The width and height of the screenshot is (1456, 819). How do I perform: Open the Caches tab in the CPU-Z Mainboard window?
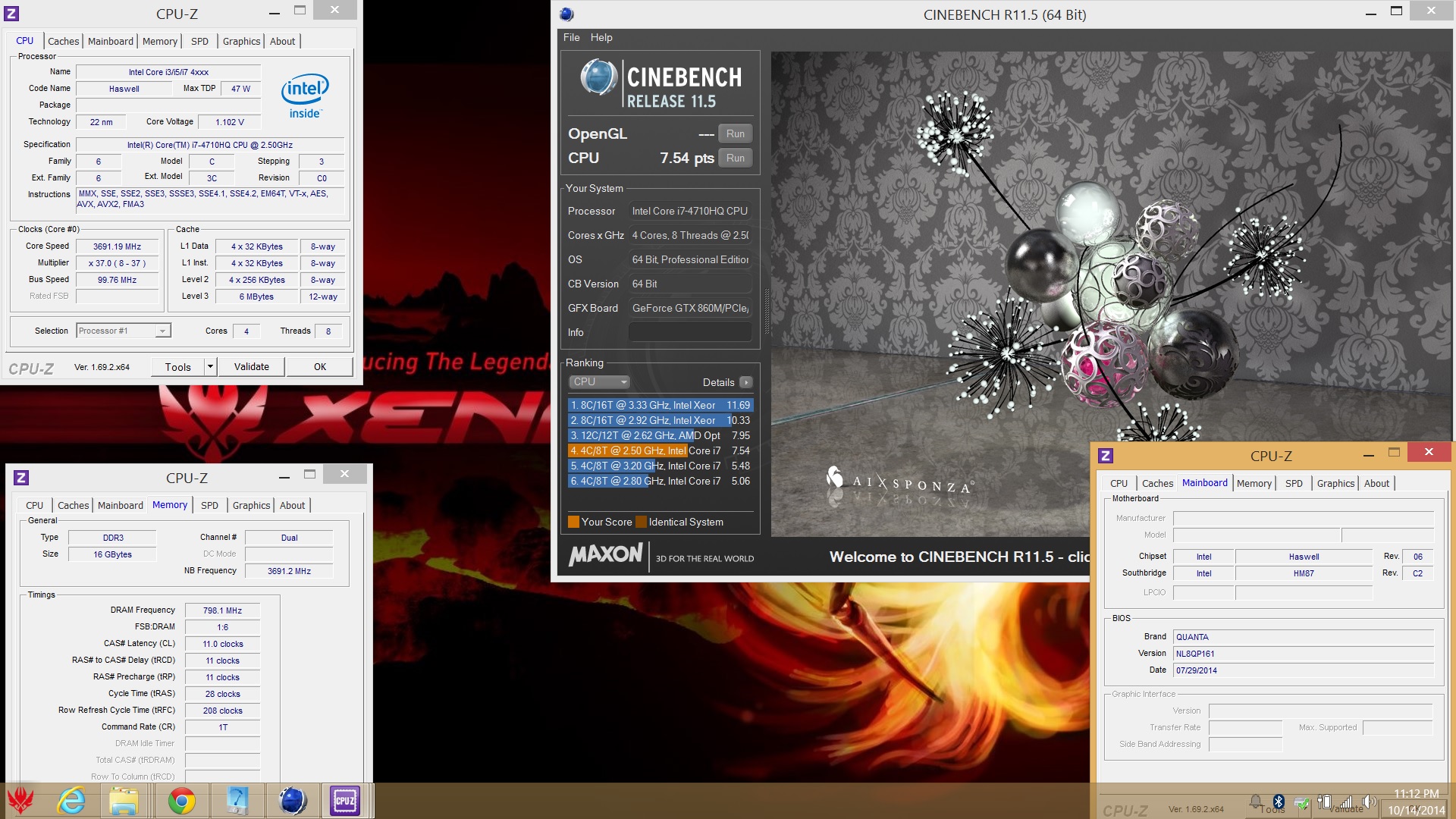tap(1157, 483)
